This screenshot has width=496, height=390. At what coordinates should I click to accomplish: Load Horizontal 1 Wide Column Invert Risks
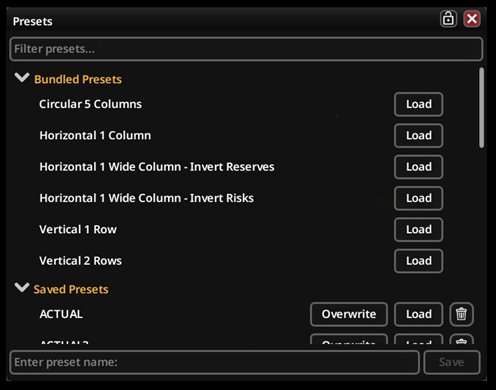pos(419,198)
